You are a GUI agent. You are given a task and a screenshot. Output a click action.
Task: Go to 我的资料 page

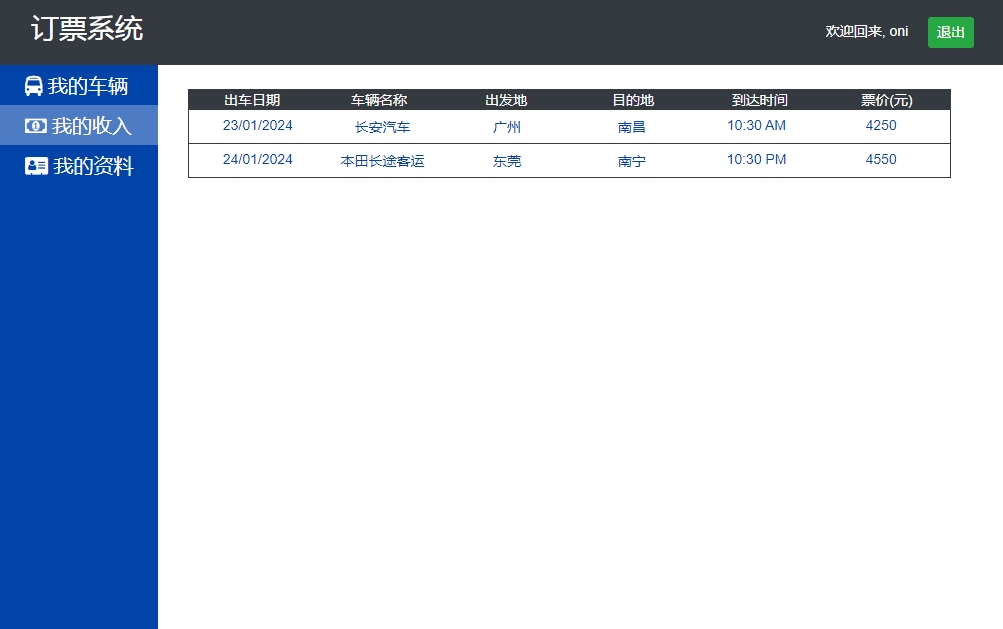(x=93, y=166)
